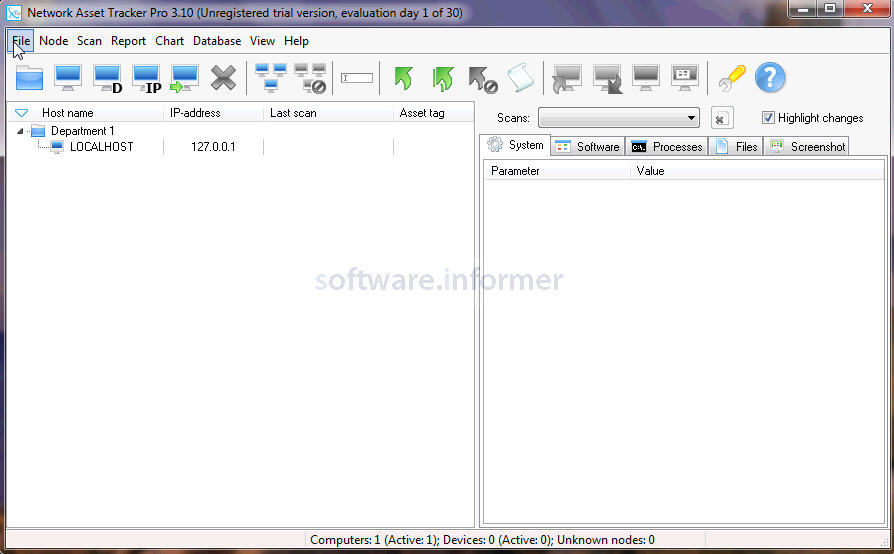894x554 pixels.
Task: Click the status bar computers count text
Action: point(482,540)
